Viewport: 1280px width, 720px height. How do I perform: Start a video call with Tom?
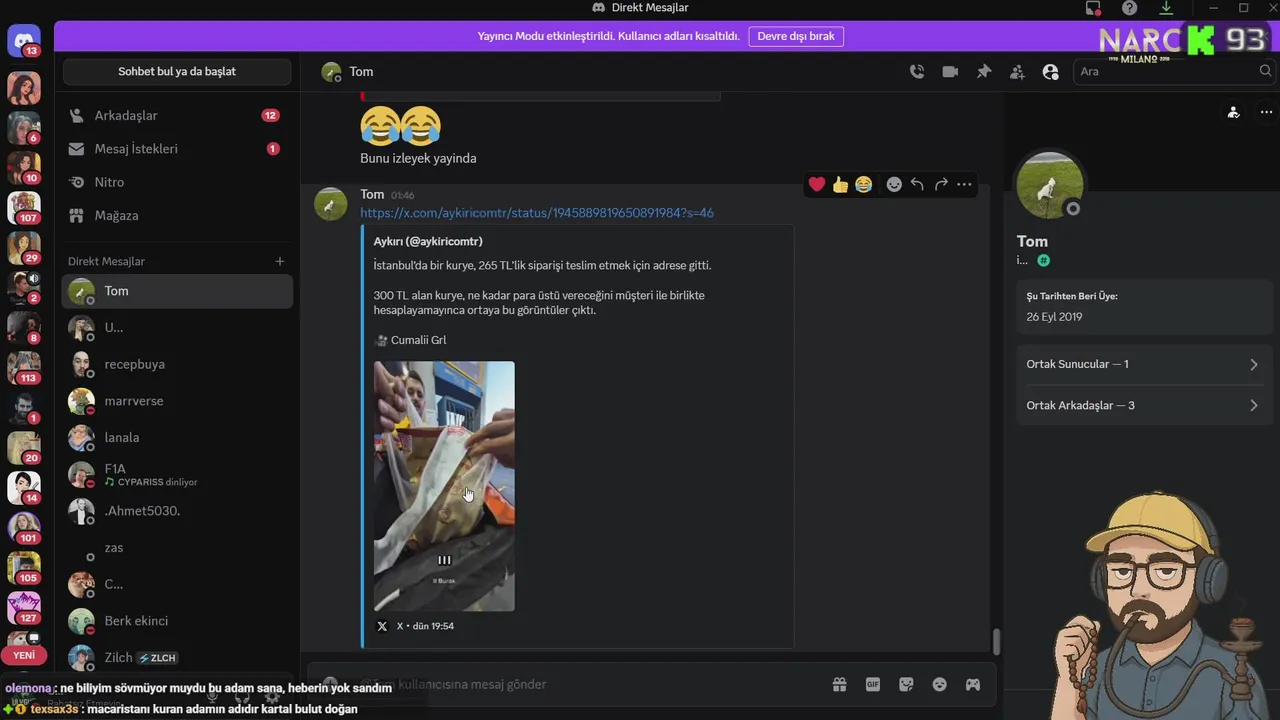pyautogui.click(x=950, y=72)
